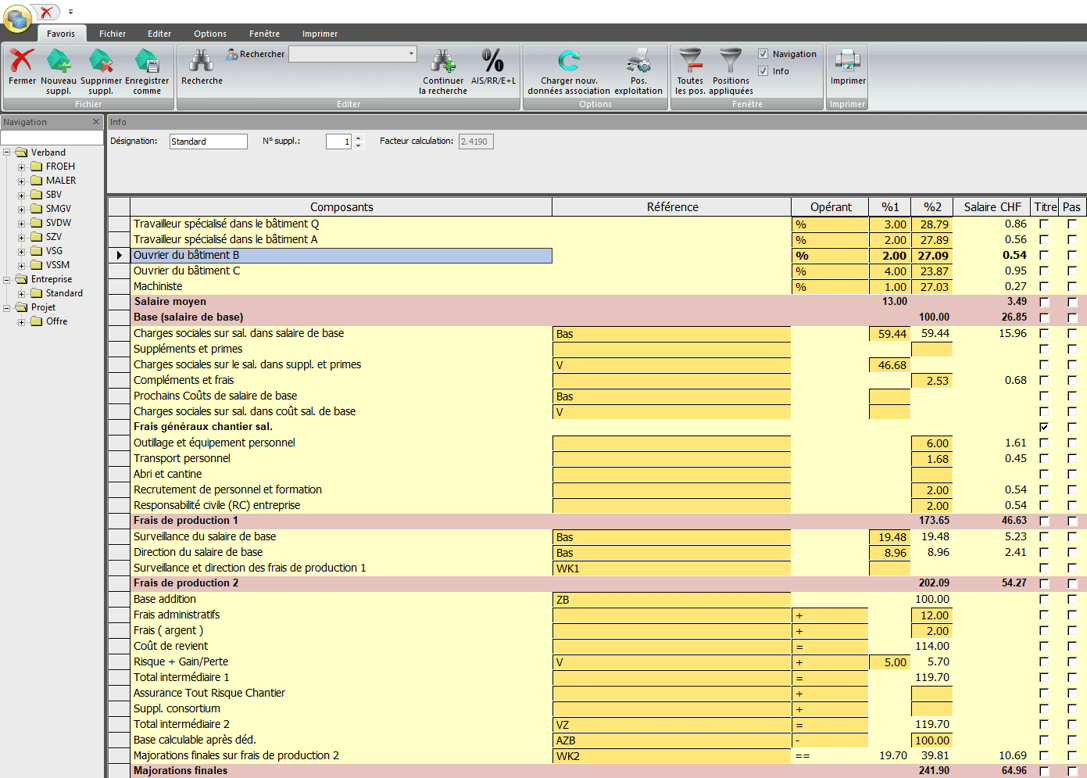Open quick access toolbar customize arrow
The height and width of the screenshot is (778, 1087).
(70, 12)
